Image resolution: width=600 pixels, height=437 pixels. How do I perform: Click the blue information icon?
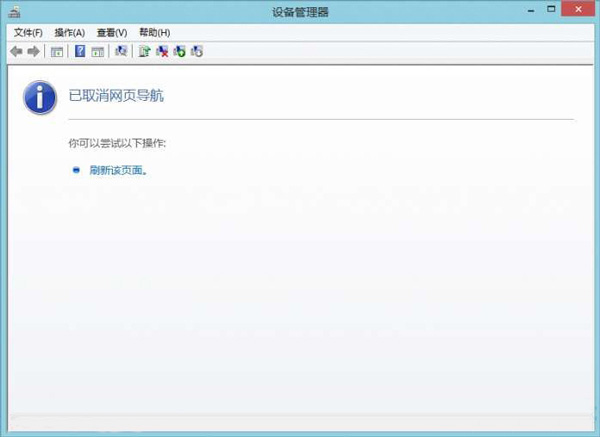pyautogui.click(x=40, y=97)
